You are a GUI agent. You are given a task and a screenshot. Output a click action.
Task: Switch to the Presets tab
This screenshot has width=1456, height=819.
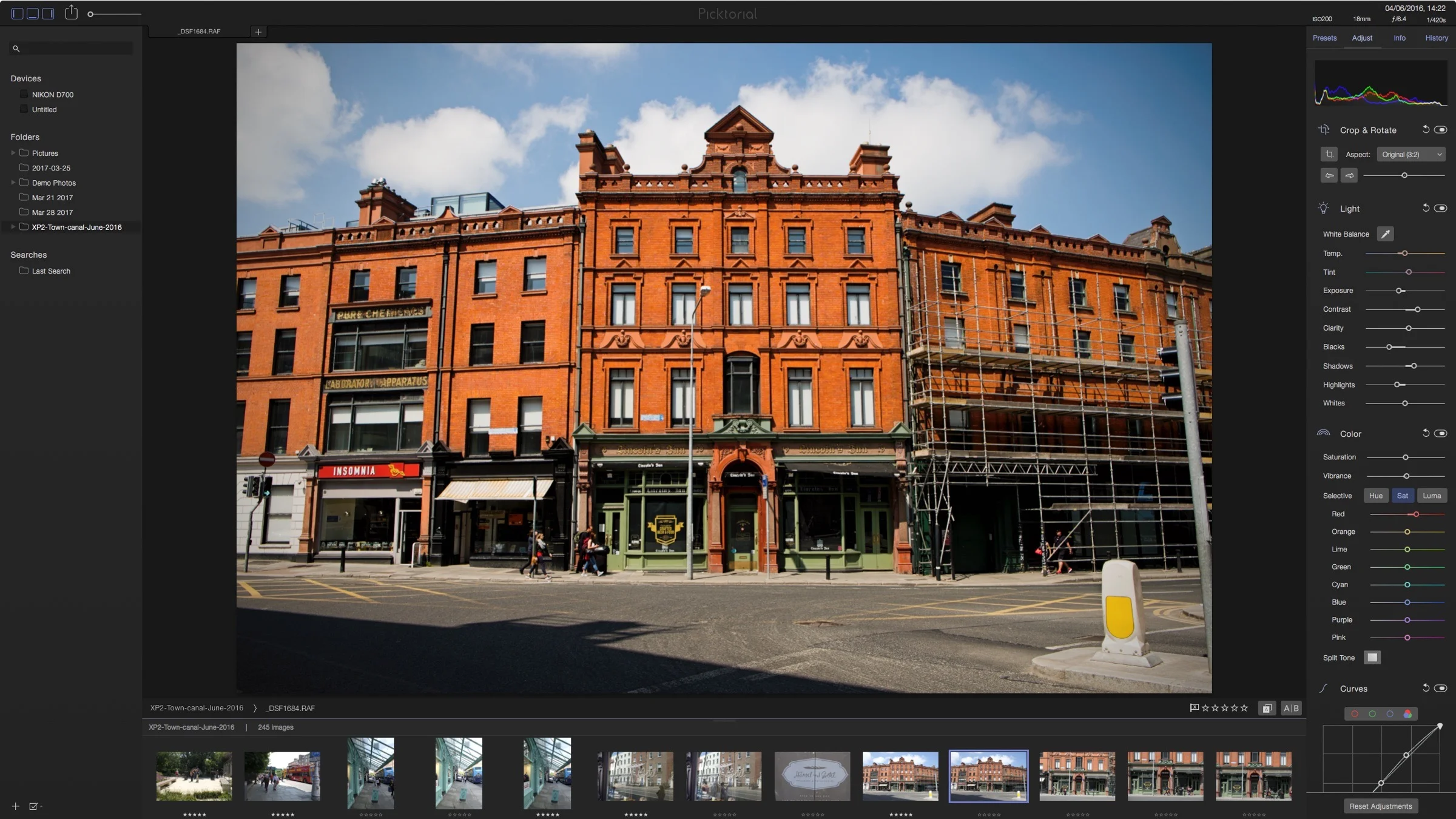click(x=1324, y=38)
